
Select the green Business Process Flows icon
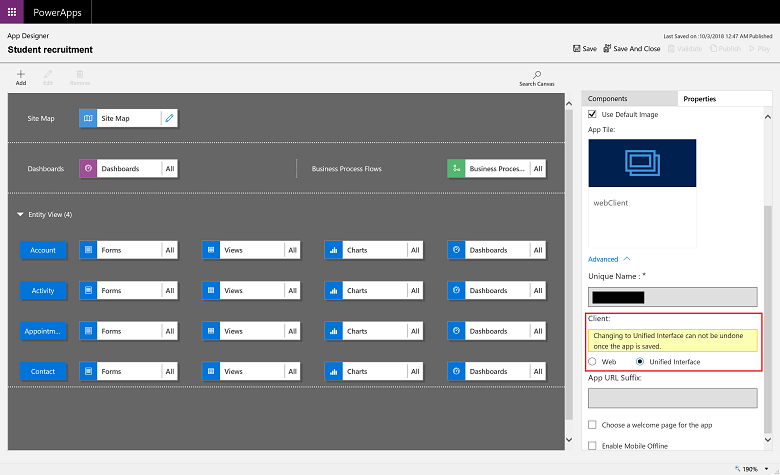click(457, 169)
